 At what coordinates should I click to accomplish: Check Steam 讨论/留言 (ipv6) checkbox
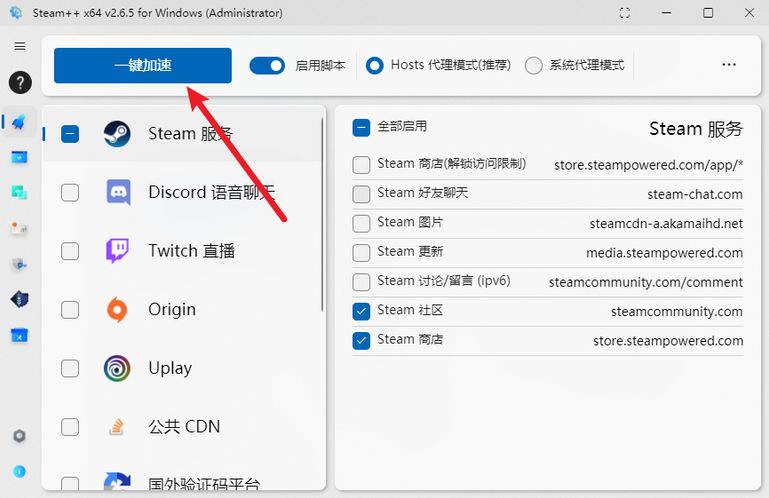pos(361,282)
